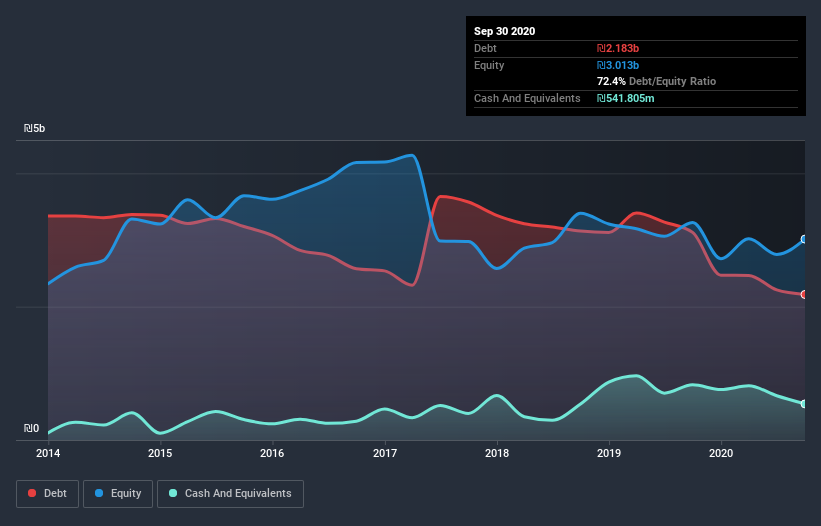The width and height of the screenshot is (821, 526).
Task: Click the Equity row label in tooltip
Action: click(489, 65)
